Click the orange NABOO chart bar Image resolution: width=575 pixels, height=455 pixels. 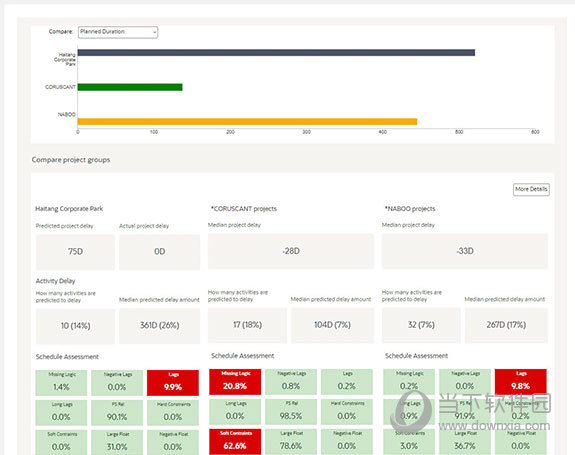247,122
